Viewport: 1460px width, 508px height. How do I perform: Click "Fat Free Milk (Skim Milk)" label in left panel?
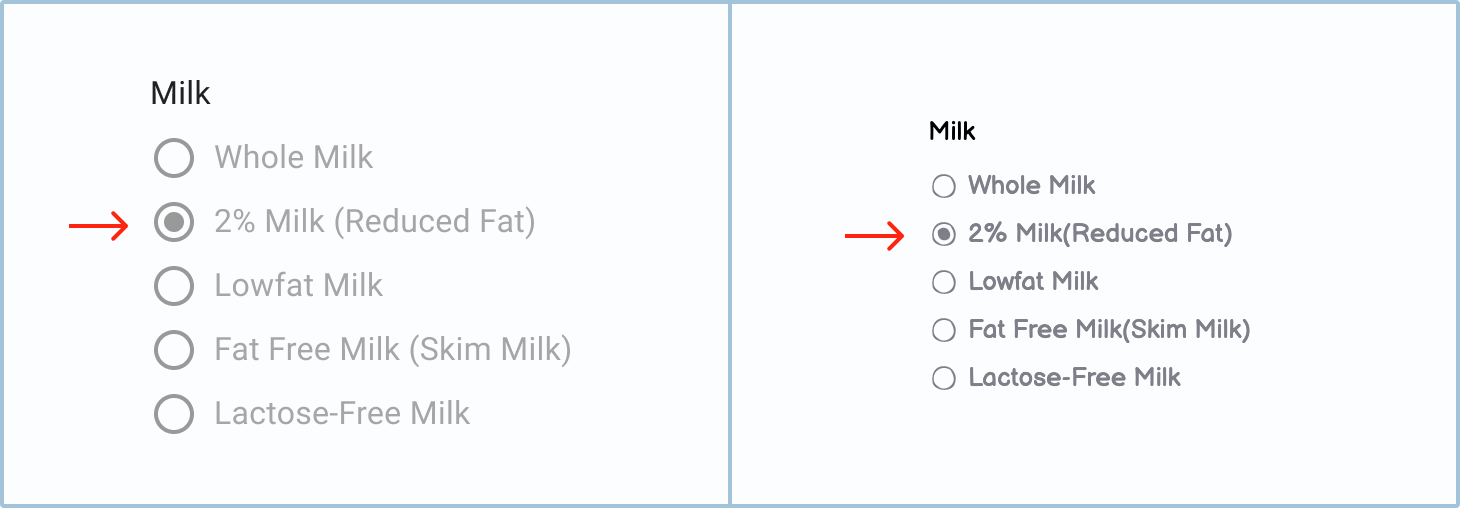click(x=393, y=350)
